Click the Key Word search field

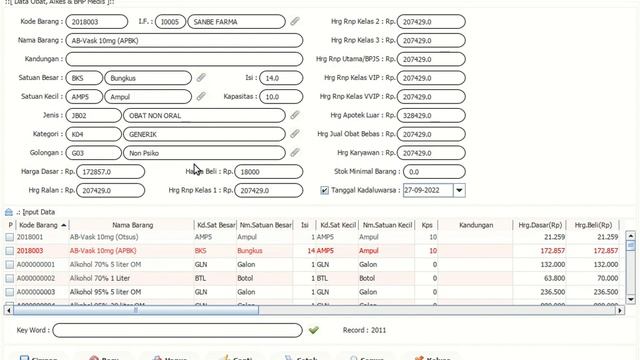178,330
